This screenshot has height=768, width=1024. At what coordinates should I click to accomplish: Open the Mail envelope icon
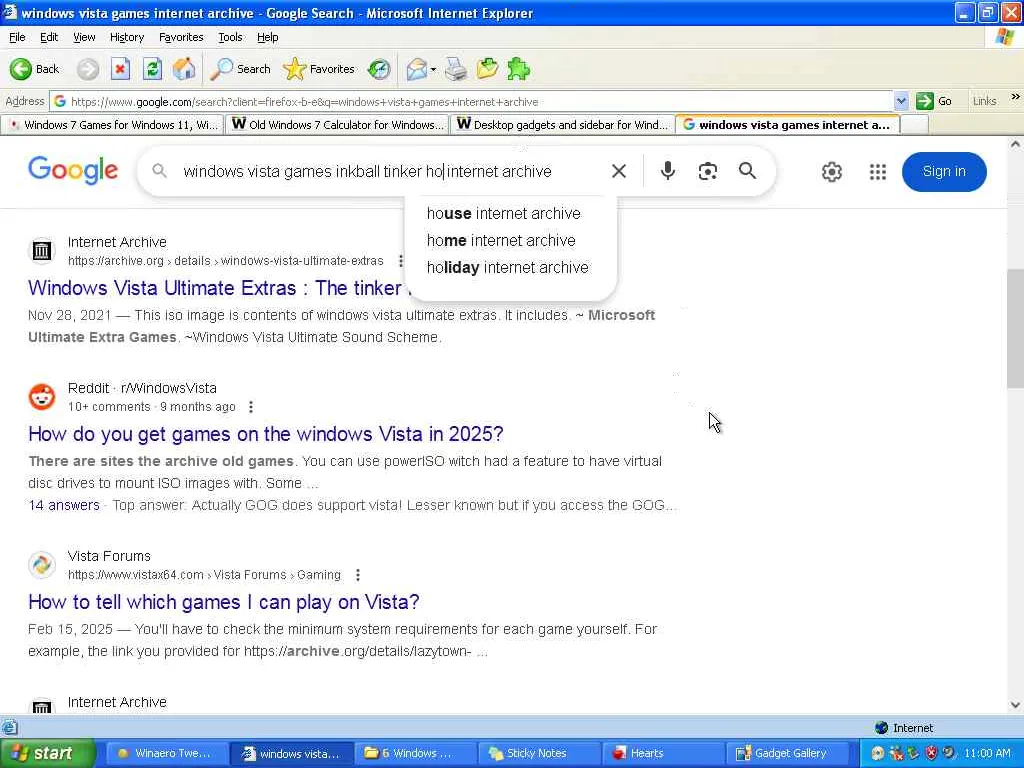pos(416,69)
